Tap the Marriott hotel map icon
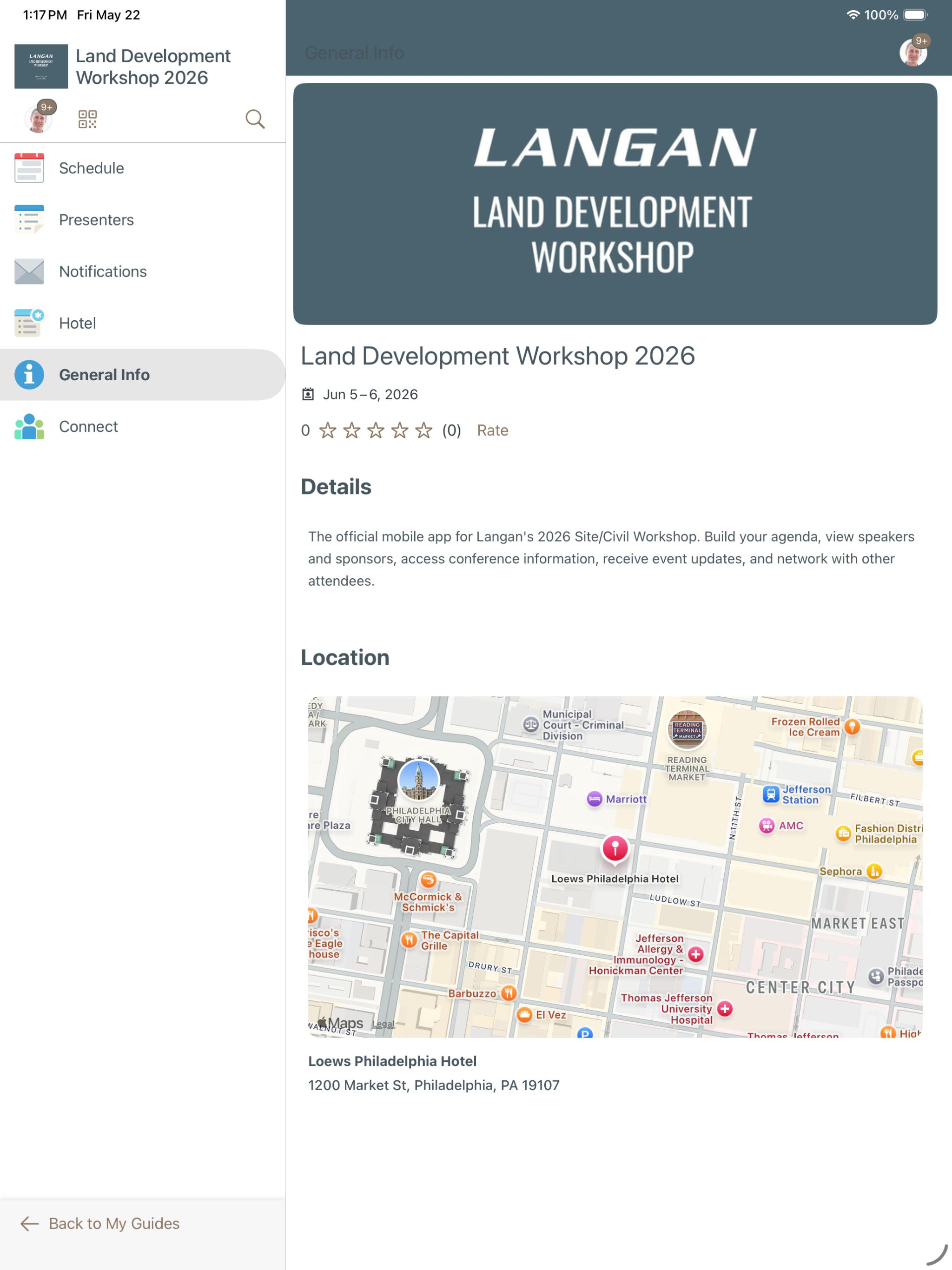 click(x=594, y=799)
